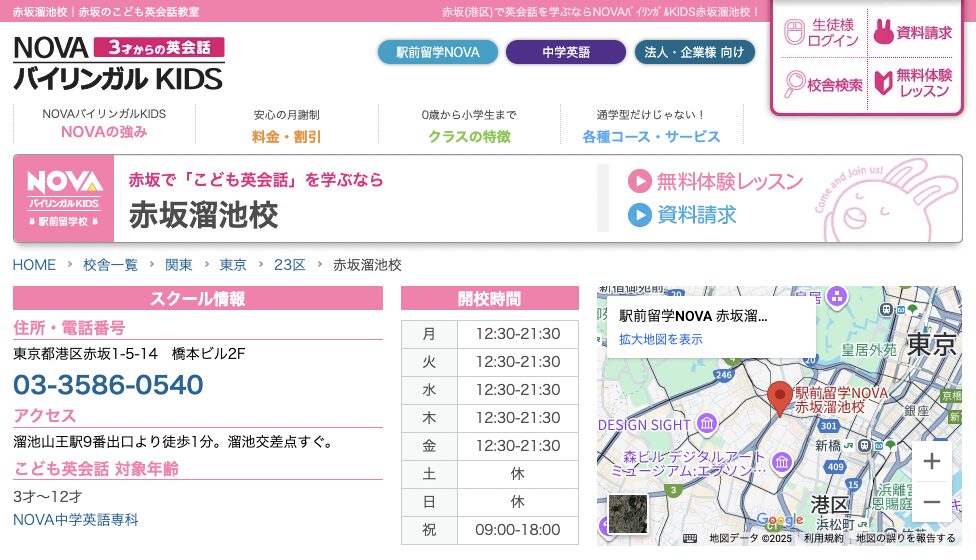The image size is (976, 560).
Task: Click the 3才〜12才 age text
Action: pos(48,497)
